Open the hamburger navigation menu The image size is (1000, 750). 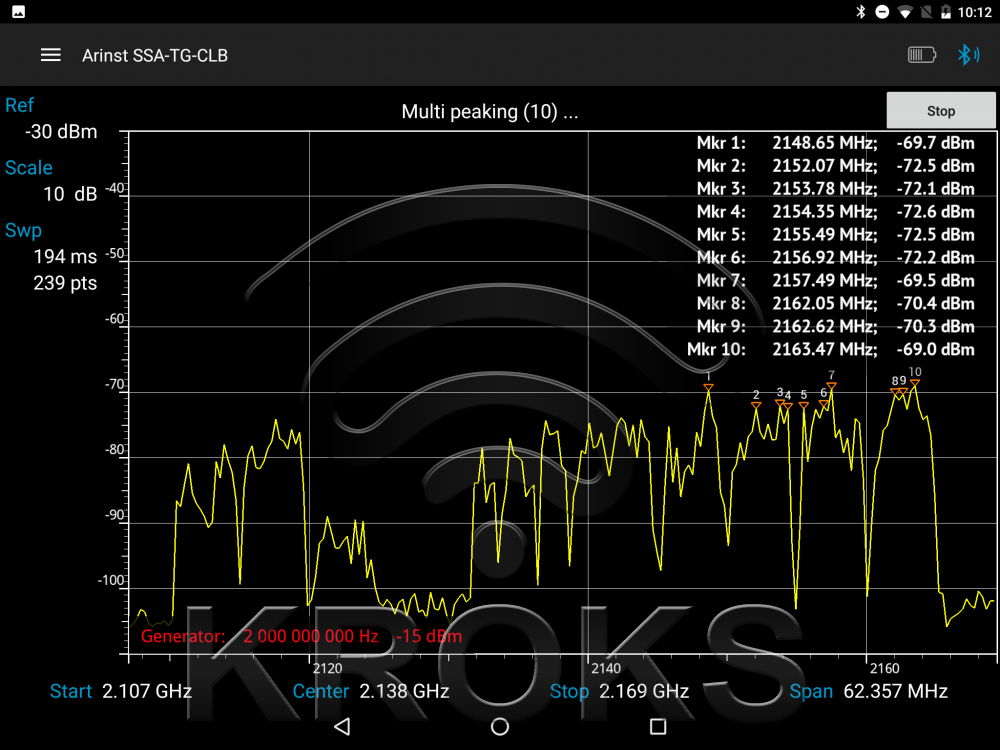[x=51, y=55]
